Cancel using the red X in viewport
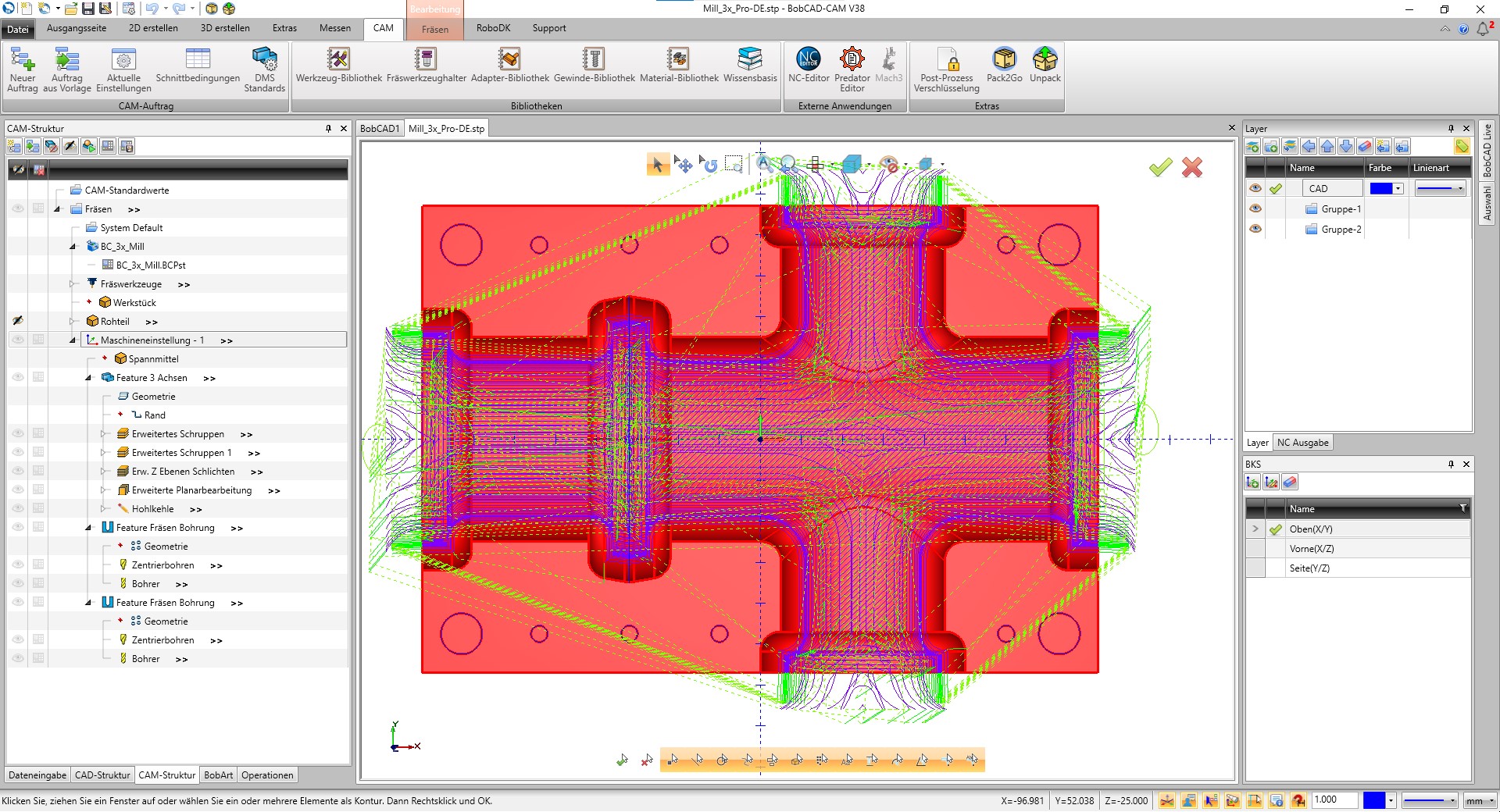The image size is (1500, 812). coord(1192,167)
